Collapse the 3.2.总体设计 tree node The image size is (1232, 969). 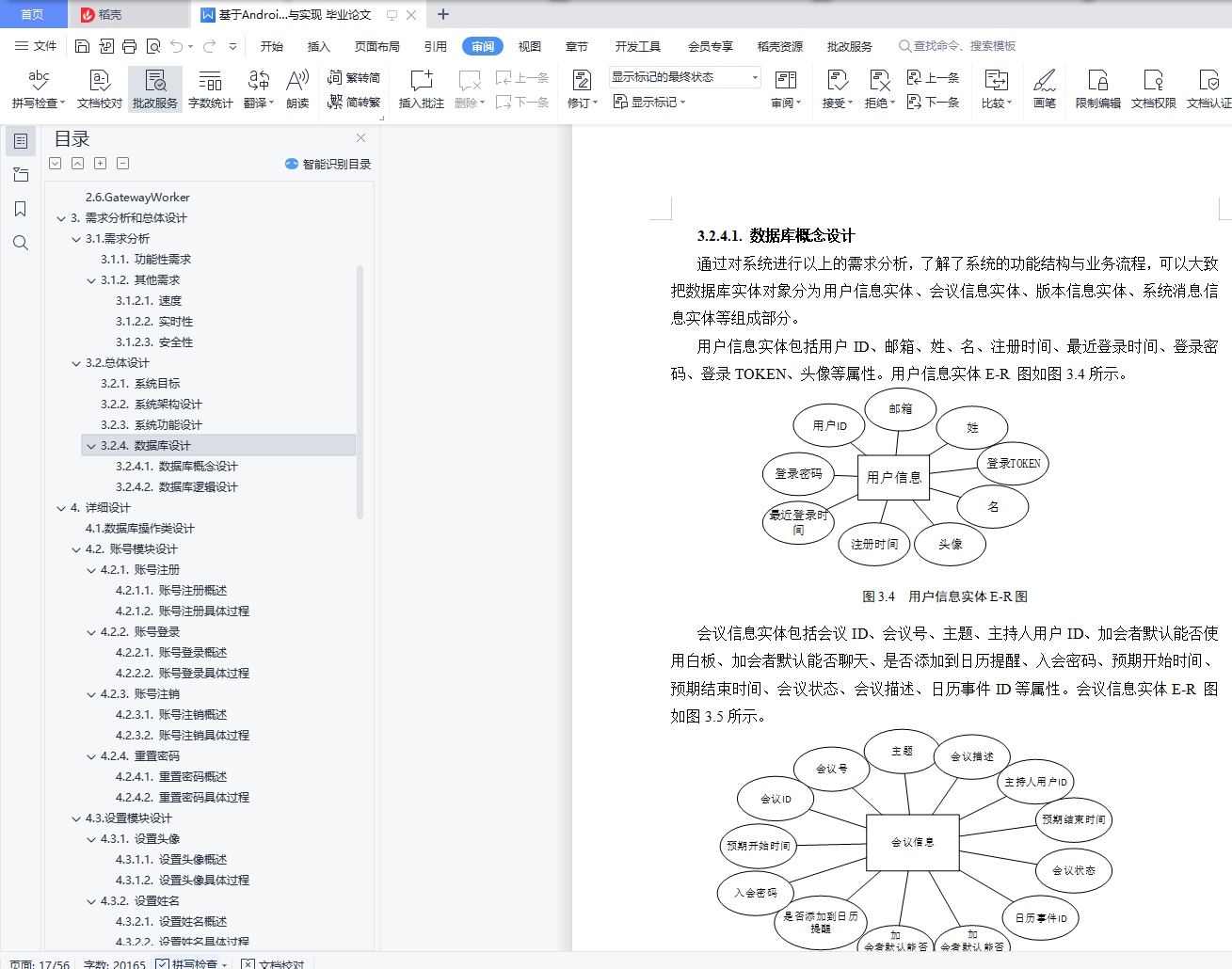coord(76,363)
